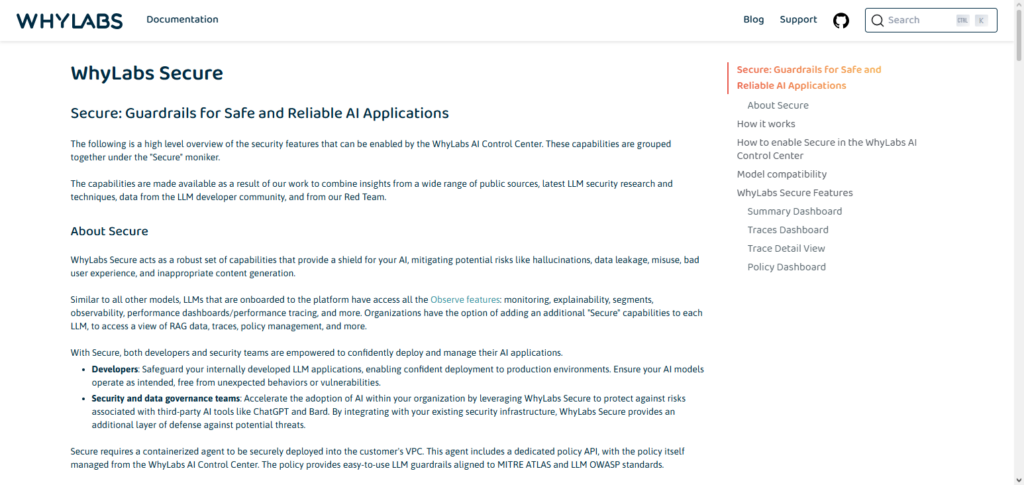The height and width of the screenshot is (485, 1024).
Task: Click 'Security and data governance teams' bullet label
Action: (166, 398)
